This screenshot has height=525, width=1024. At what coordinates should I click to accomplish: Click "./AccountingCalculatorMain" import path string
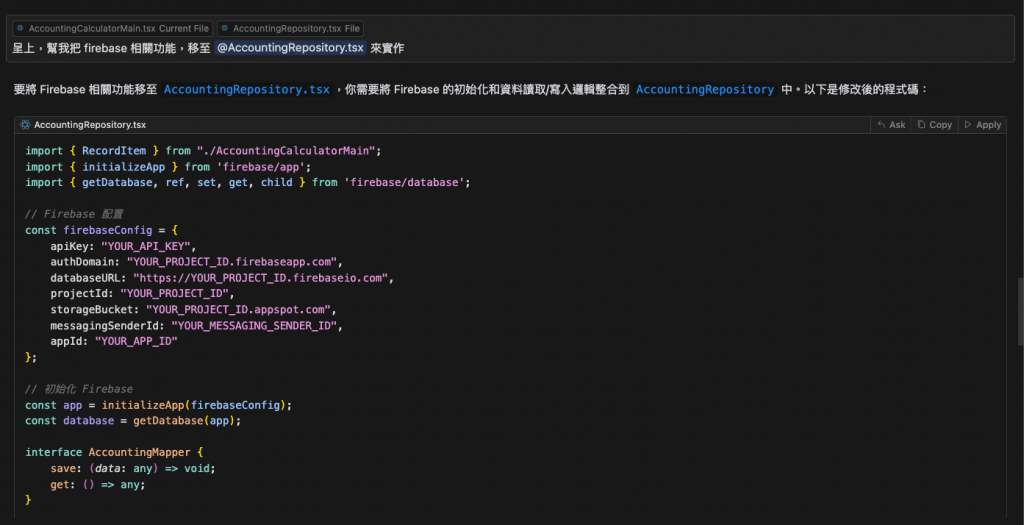tap(285, 151)
